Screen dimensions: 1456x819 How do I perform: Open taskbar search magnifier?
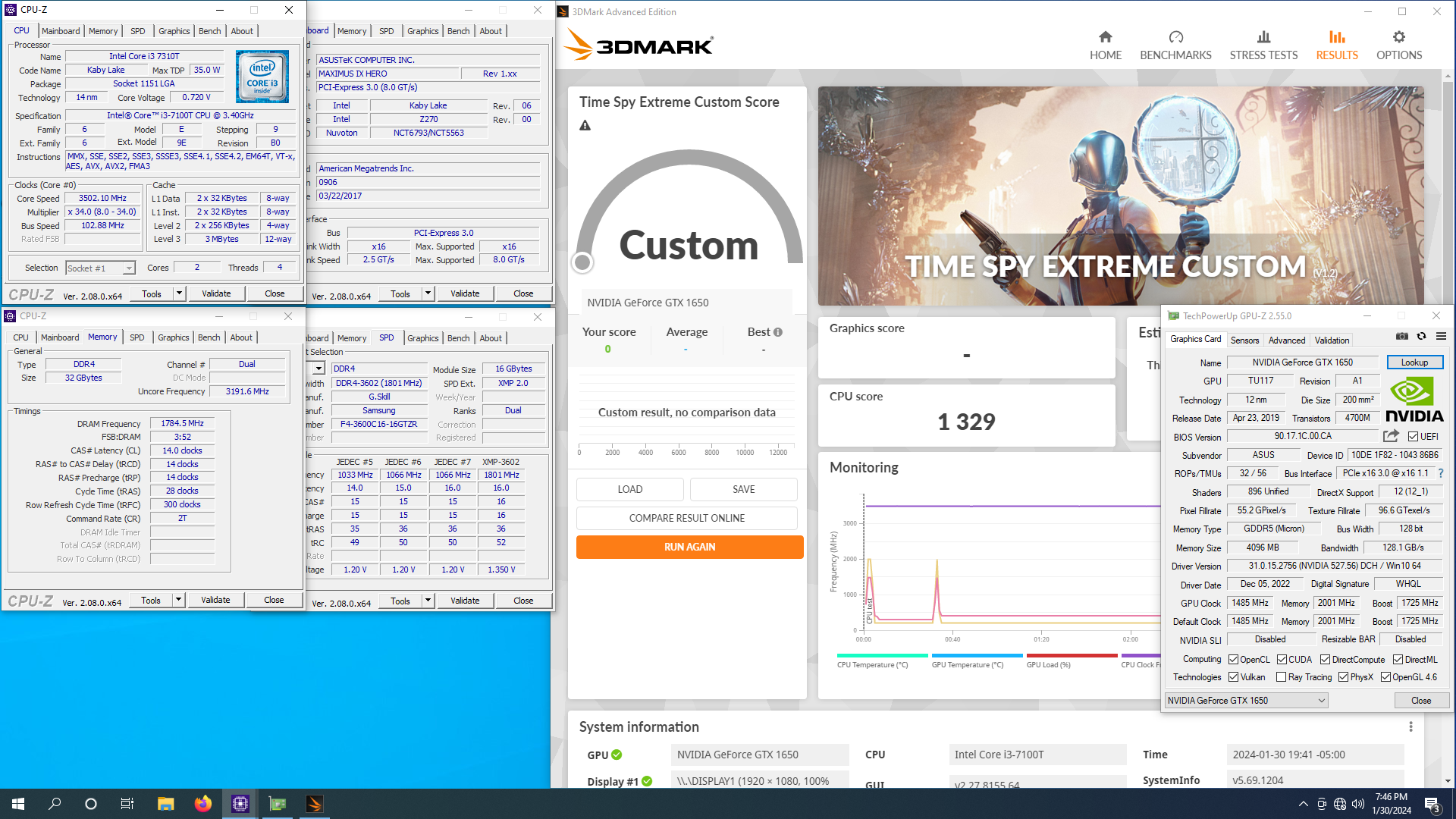[x=55, y=804]
